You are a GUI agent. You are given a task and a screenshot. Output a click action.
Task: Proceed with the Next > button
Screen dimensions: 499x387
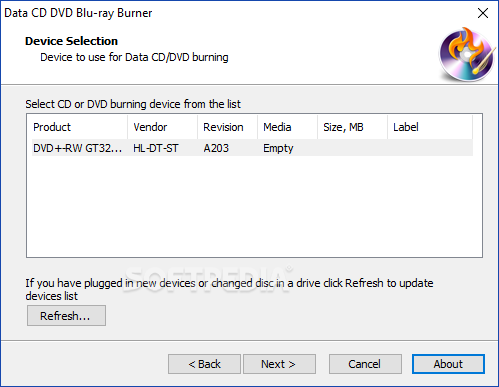coord(279,364)
